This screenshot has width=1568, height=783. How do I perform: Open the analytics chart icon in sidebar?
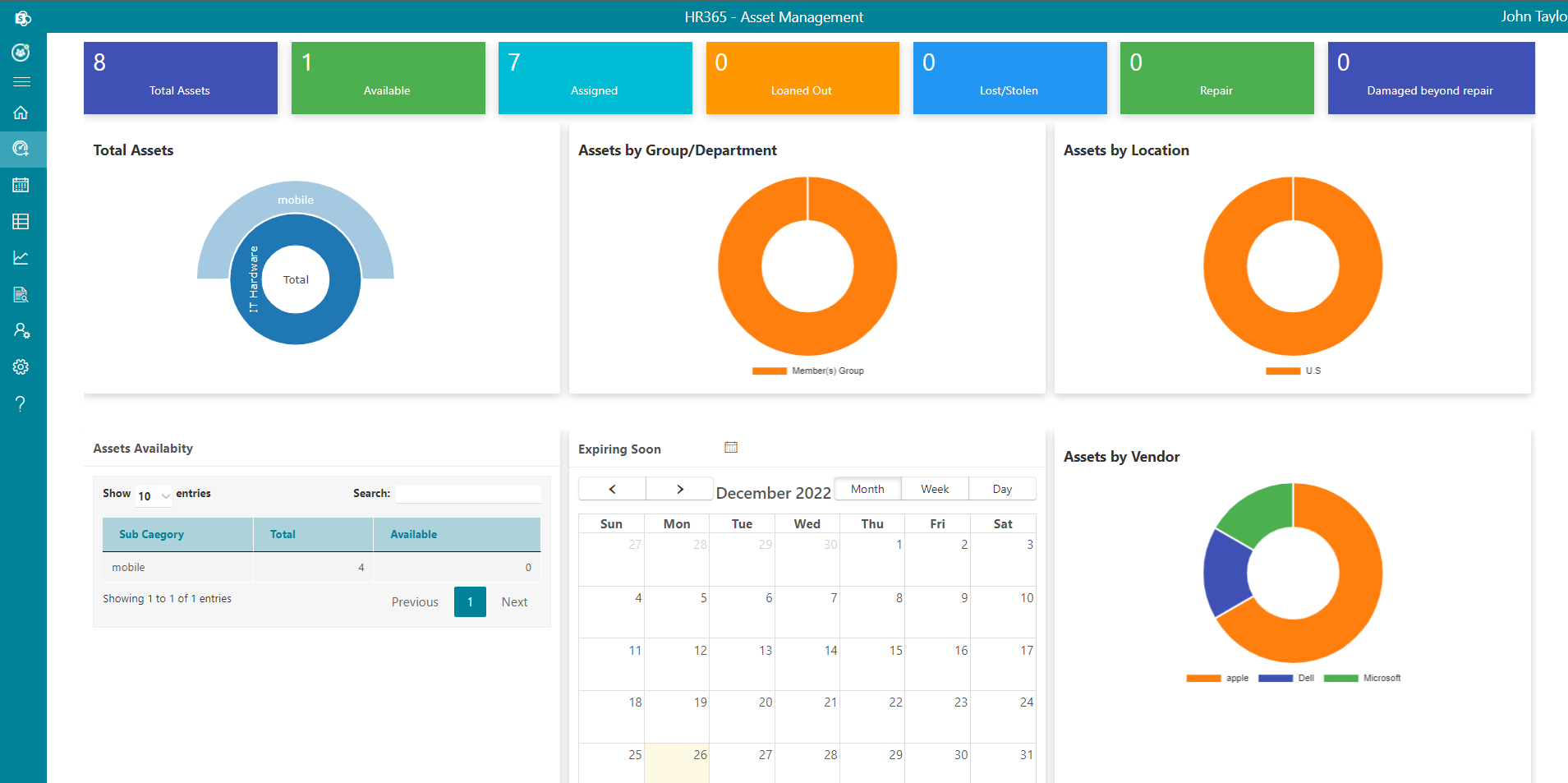point(21,257)
